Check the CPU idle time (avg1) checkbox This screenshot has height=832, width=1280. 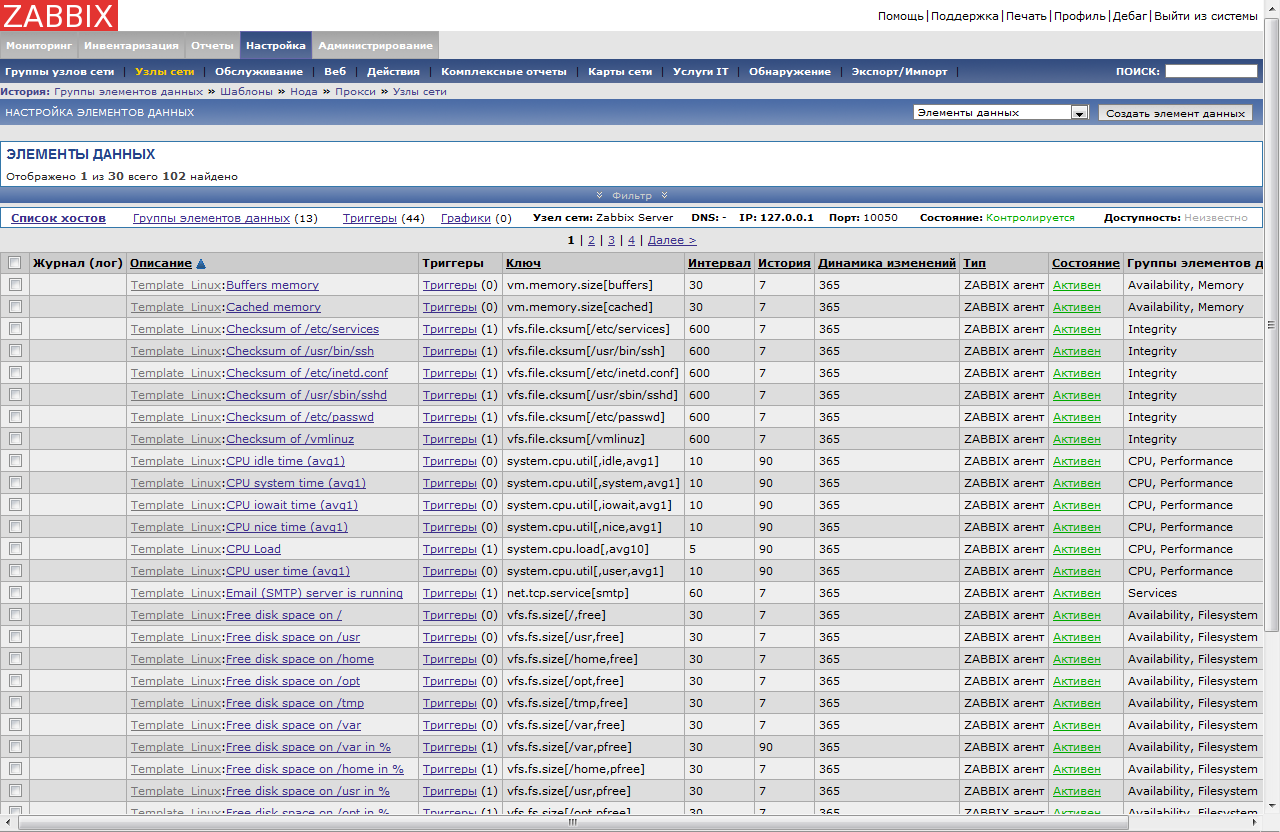(x=15, y=461)
